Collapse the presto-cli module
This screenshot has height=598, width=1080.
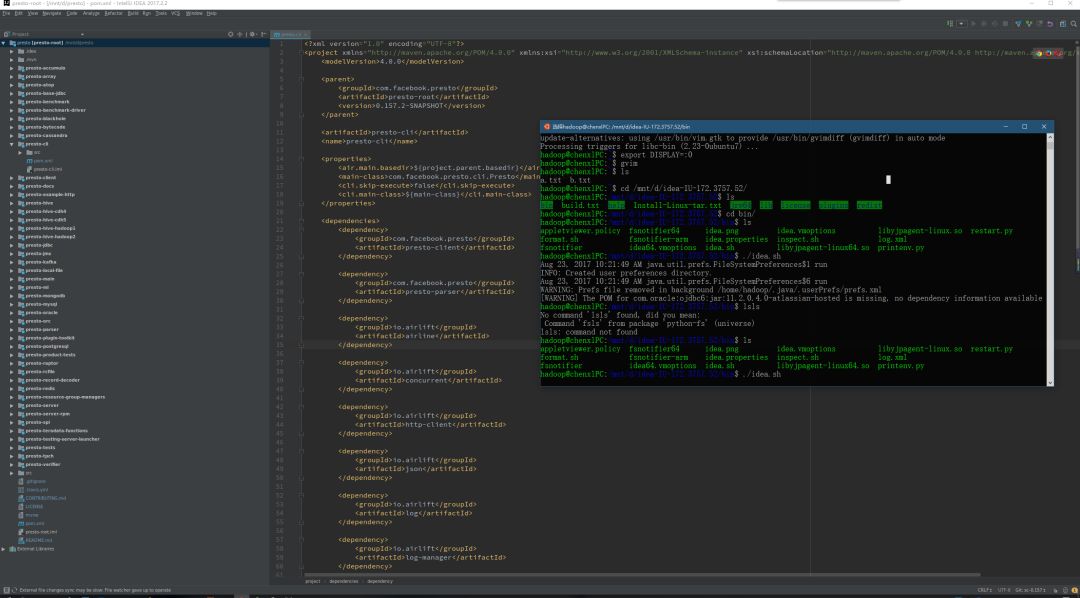(x=12, y=144)
